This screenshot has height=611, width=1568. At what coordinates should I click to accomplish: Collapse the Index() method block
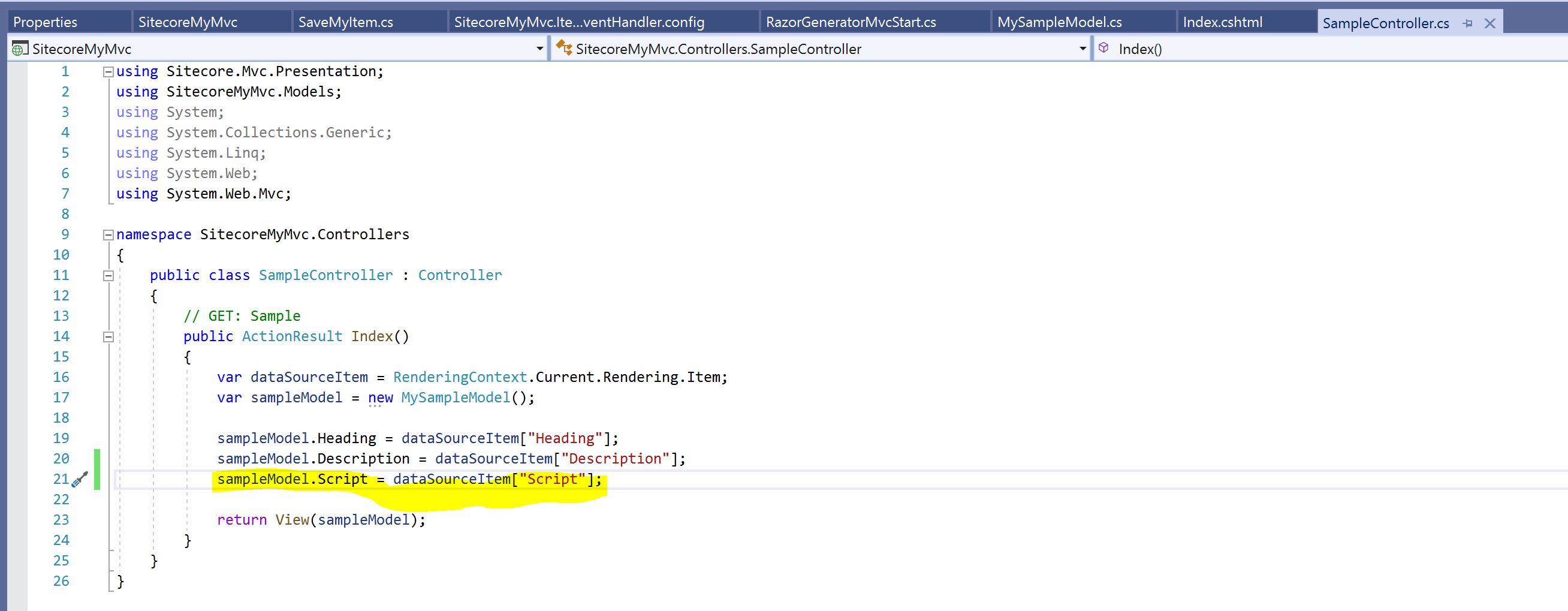tap(108, 337)
